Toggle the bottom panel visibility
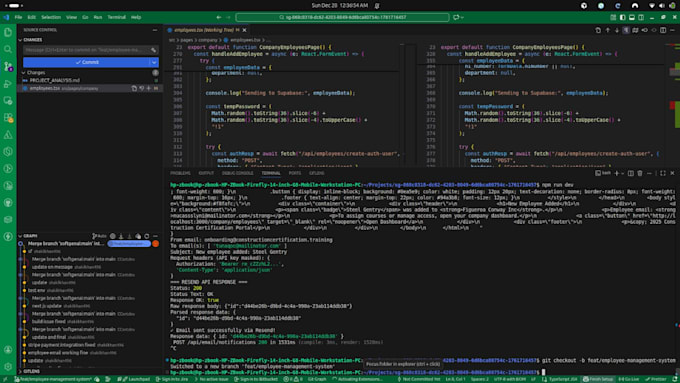This screenshot has height=383, width=680. pos(632,17)
